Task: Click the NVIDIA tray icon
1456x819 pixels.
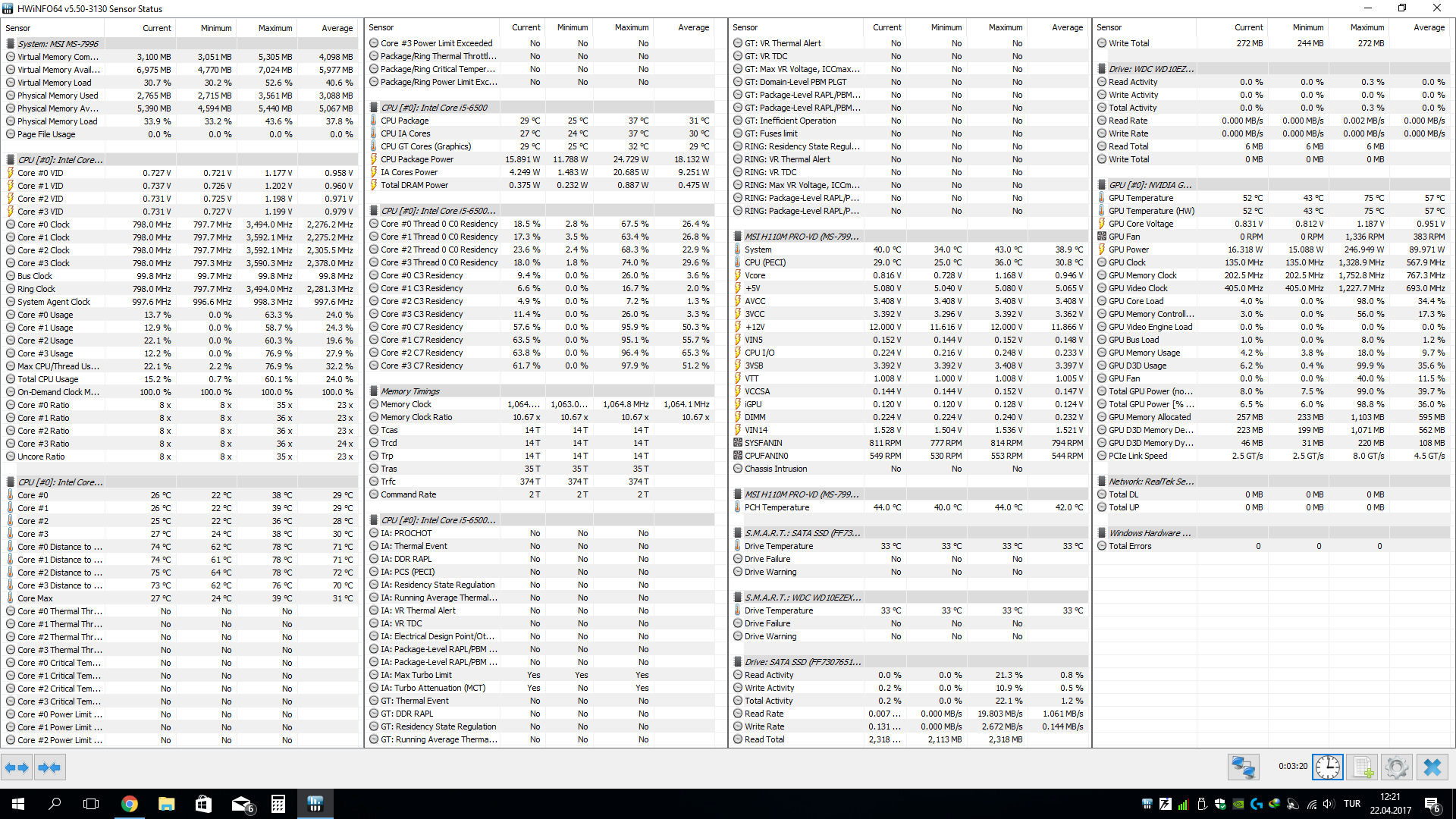Action: pyautogui.click(x=1238, y=804)
